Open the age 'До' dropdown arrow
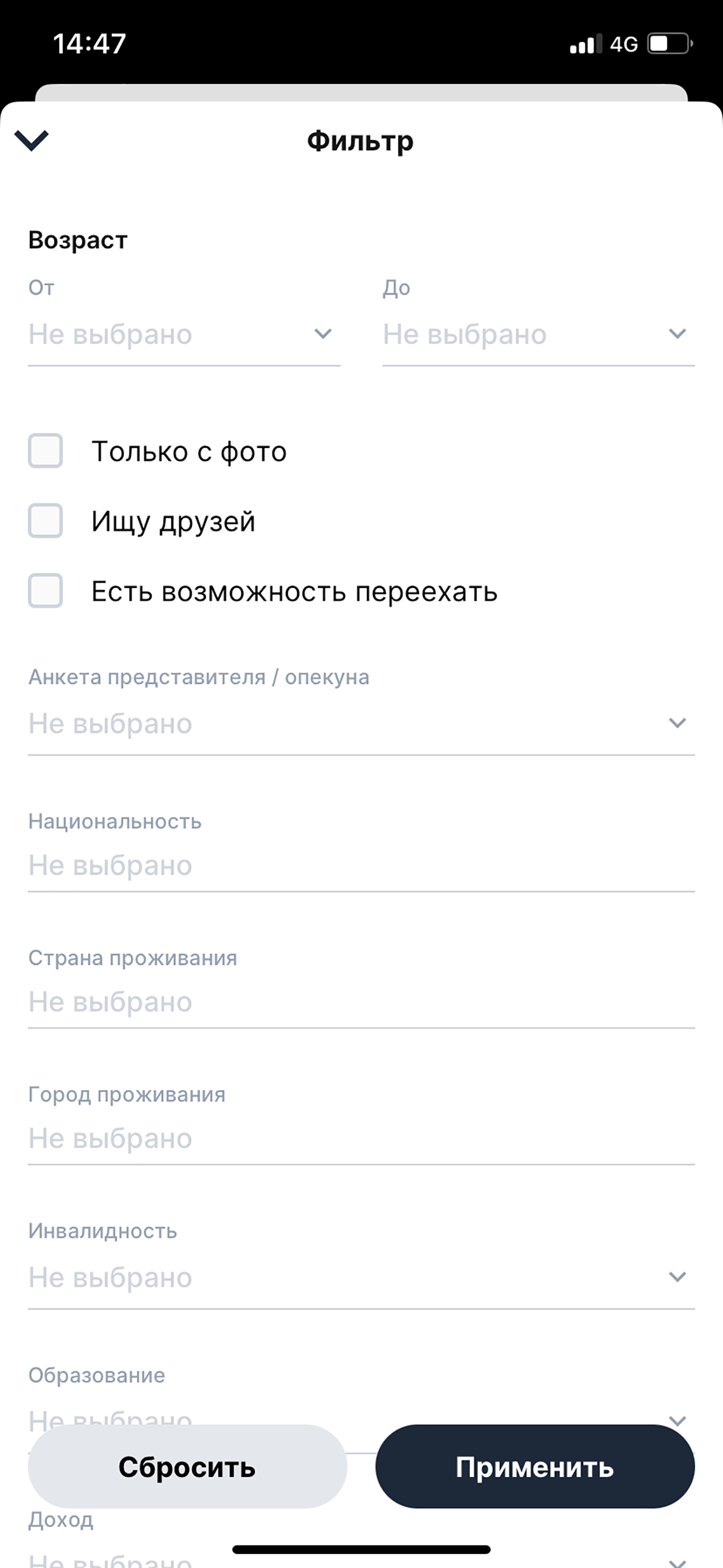The height and width of the screenshot is (1568, 723). pyautogui.click(x=678, y=334)
